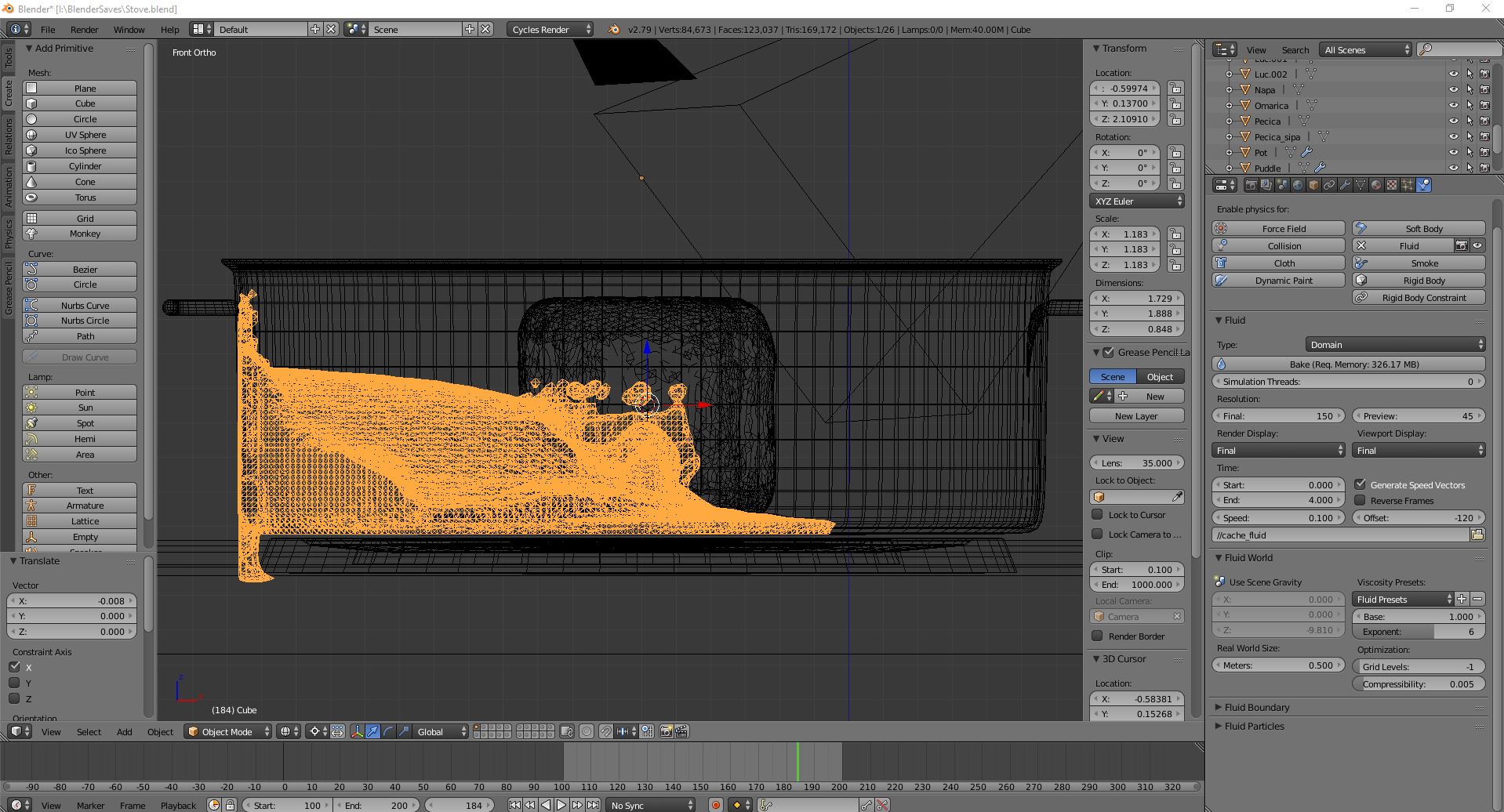The width and height of the screenshot is (1504, 812).
Task: Open the Help menu
Action: point(169,29)
